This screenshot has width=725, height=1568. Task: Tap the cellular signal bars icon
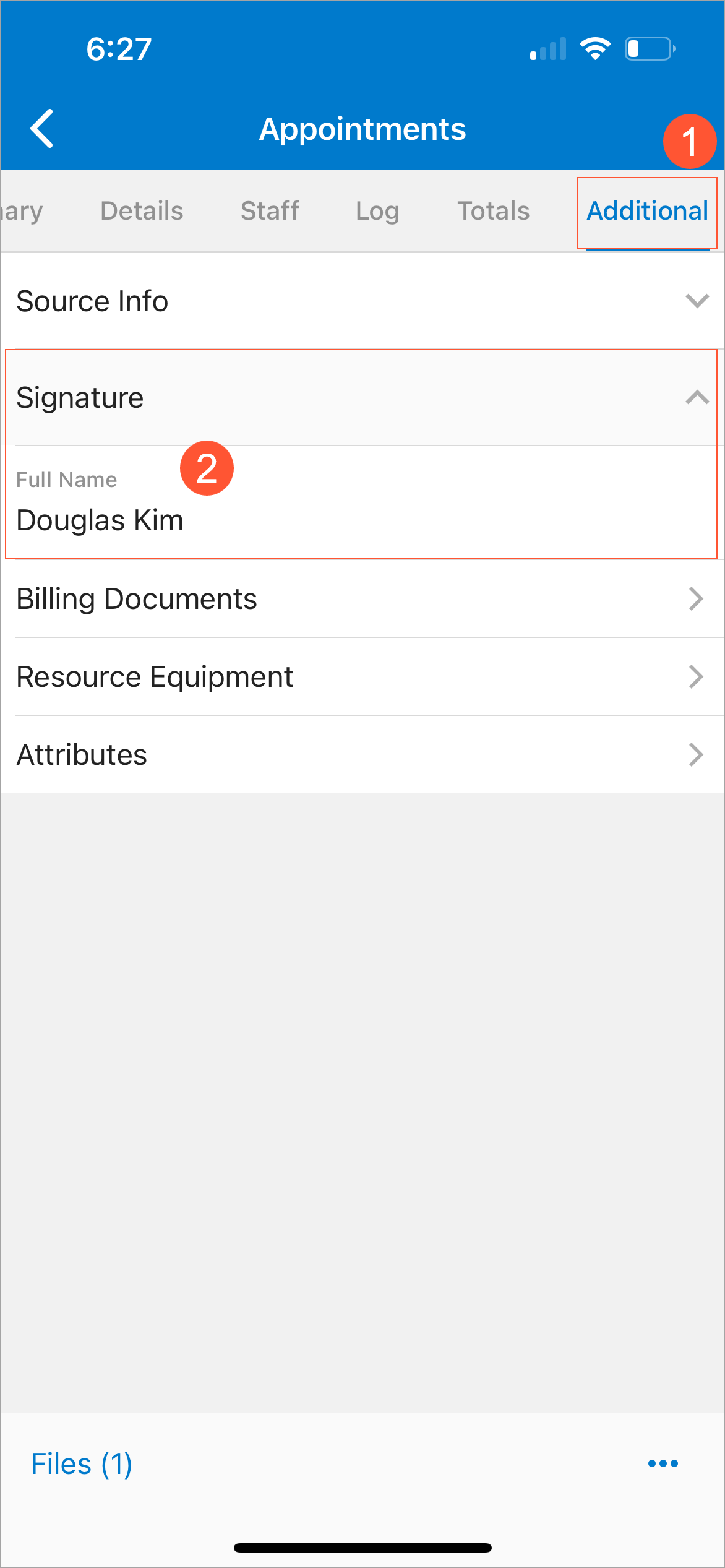(x=548, y=50)
